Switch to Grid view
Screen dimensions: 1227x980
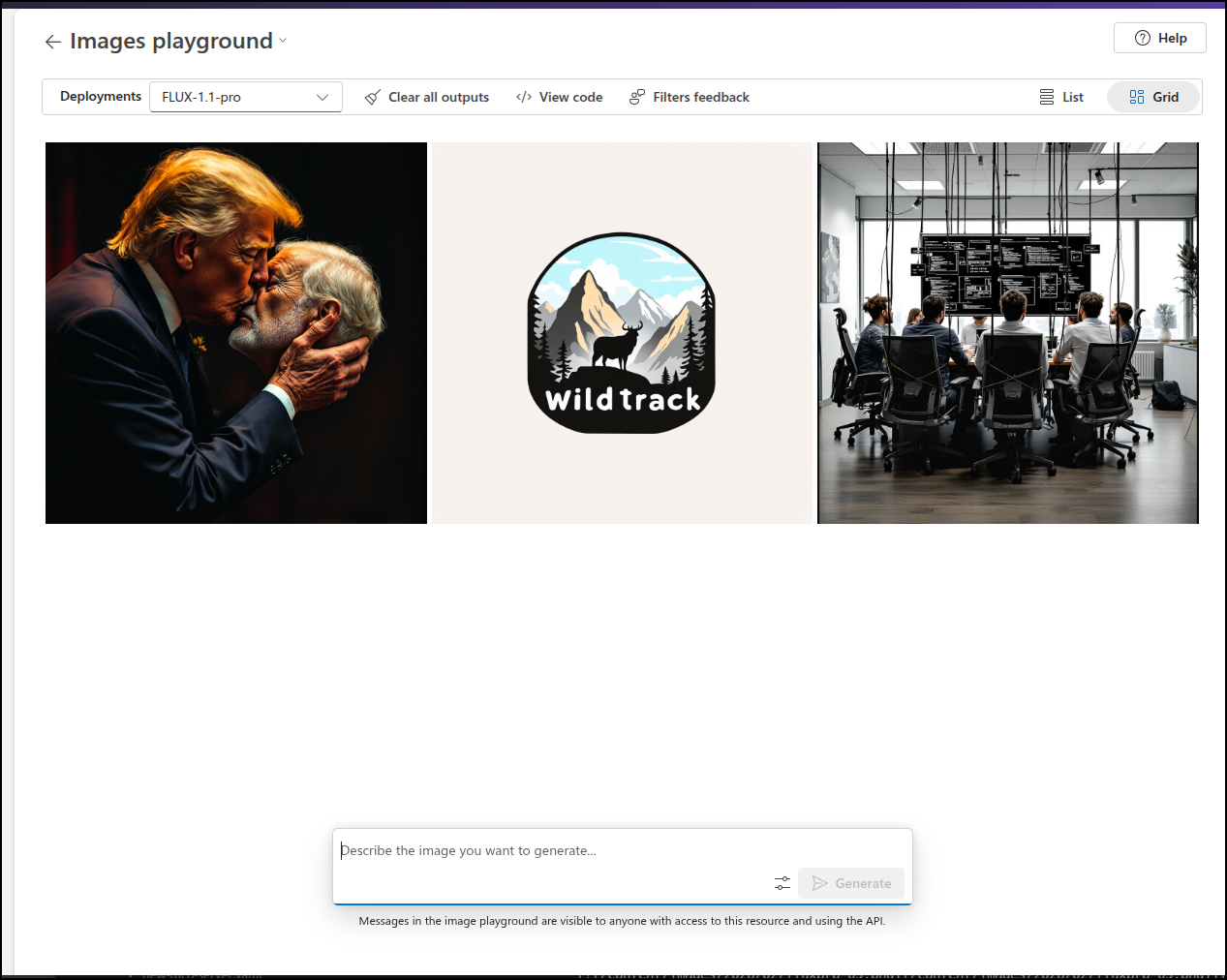(x=1153, y=97)
